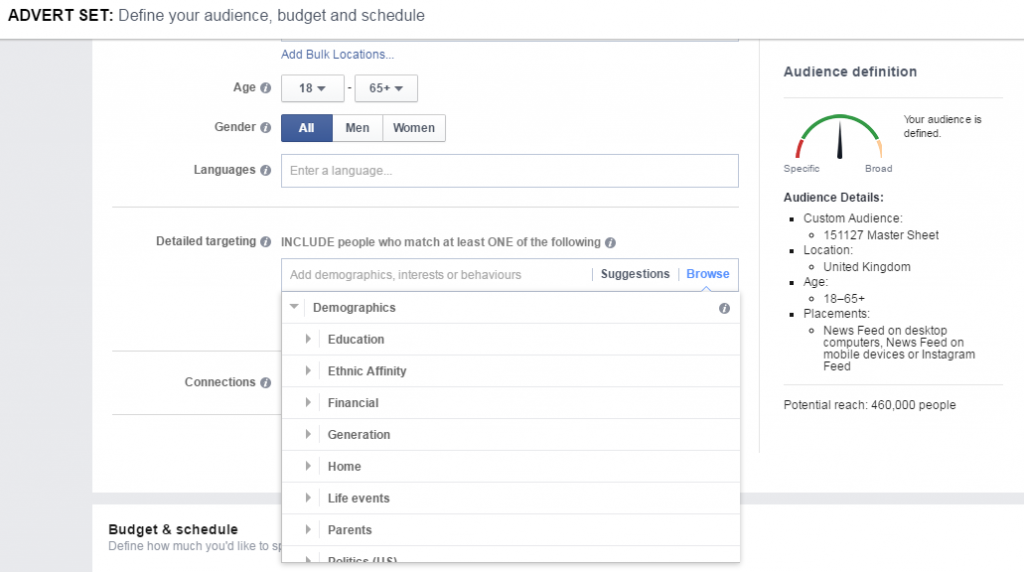
Task: Click the audience size gauge
Action: pos(839,137)
